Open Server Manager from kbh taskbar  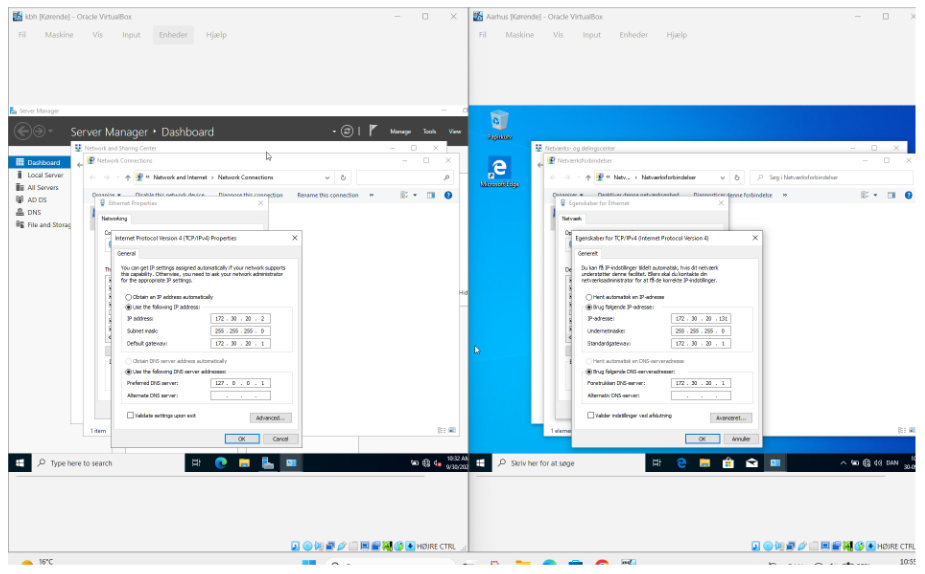(268, 463)
